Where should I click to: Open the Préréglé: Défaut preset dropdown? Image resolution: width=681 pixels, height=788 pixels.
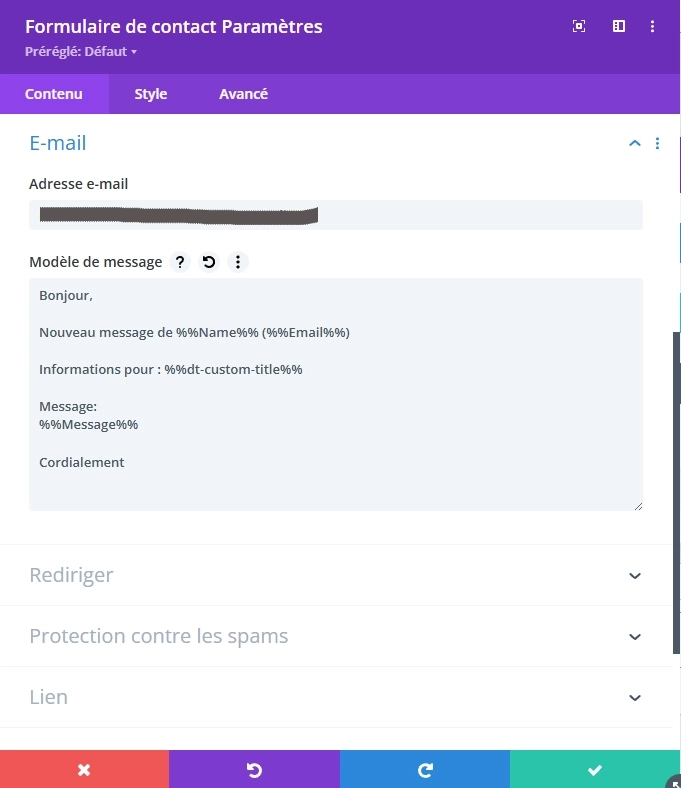point(81,52)
